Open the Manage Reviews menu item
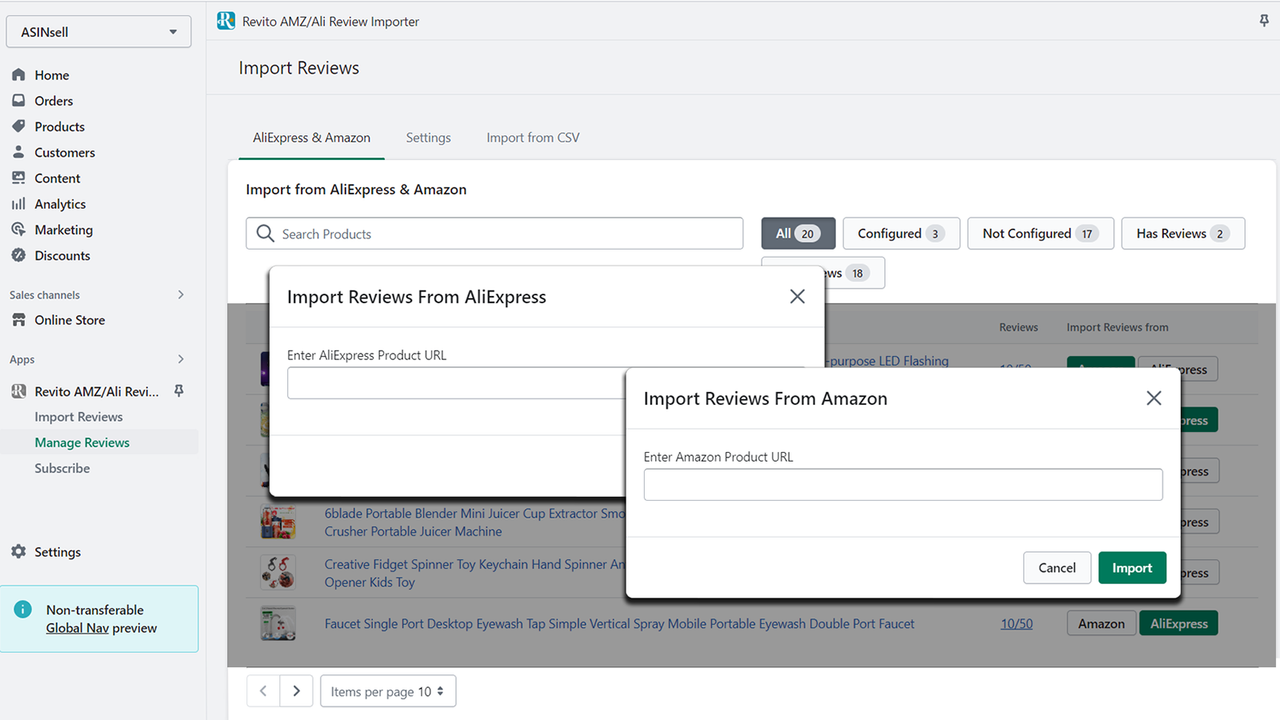This screenshot has width=1280, height=720. tap(82, 442)
